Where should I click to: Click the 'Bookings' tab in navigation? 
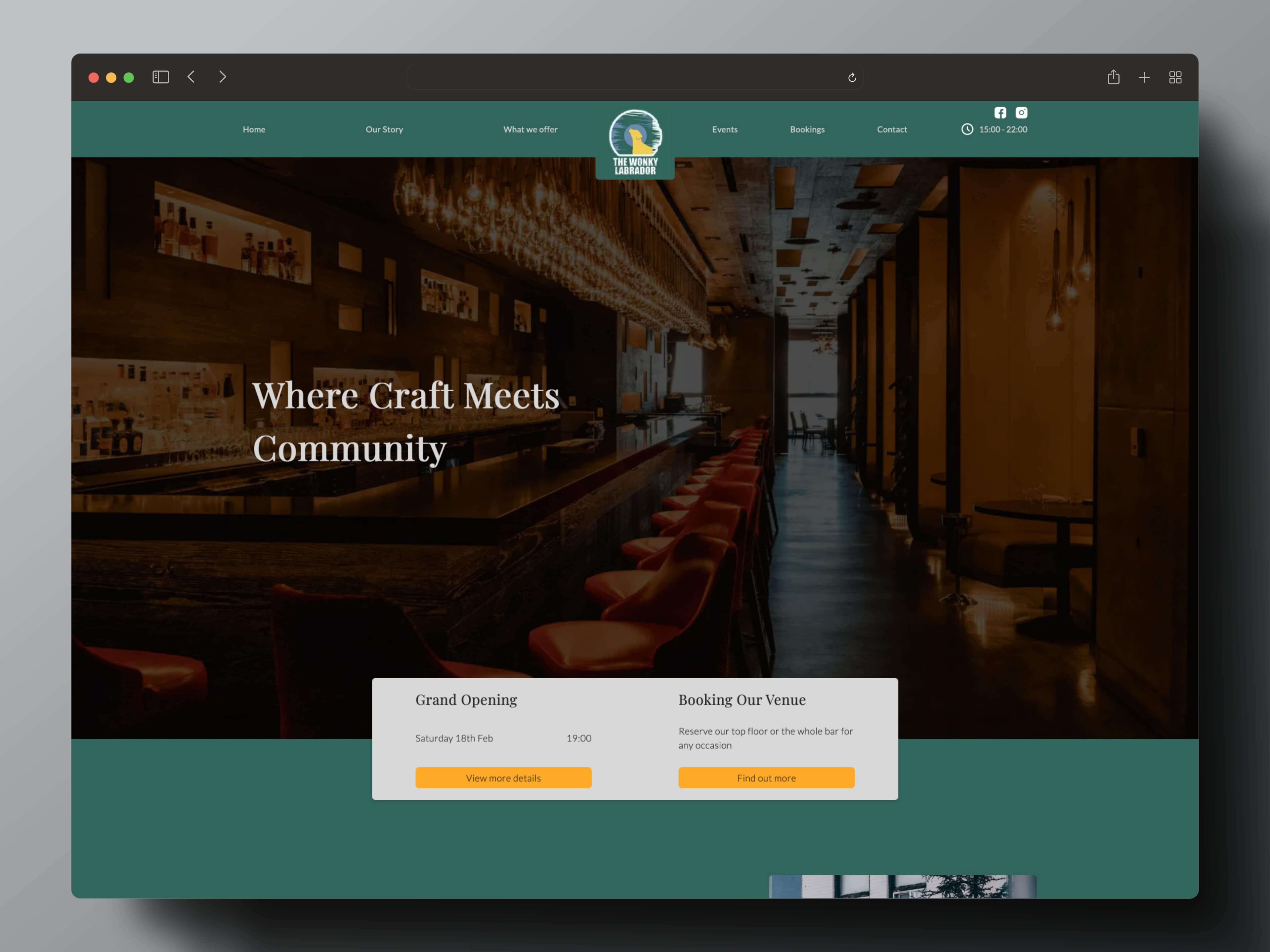coord(806,129)
